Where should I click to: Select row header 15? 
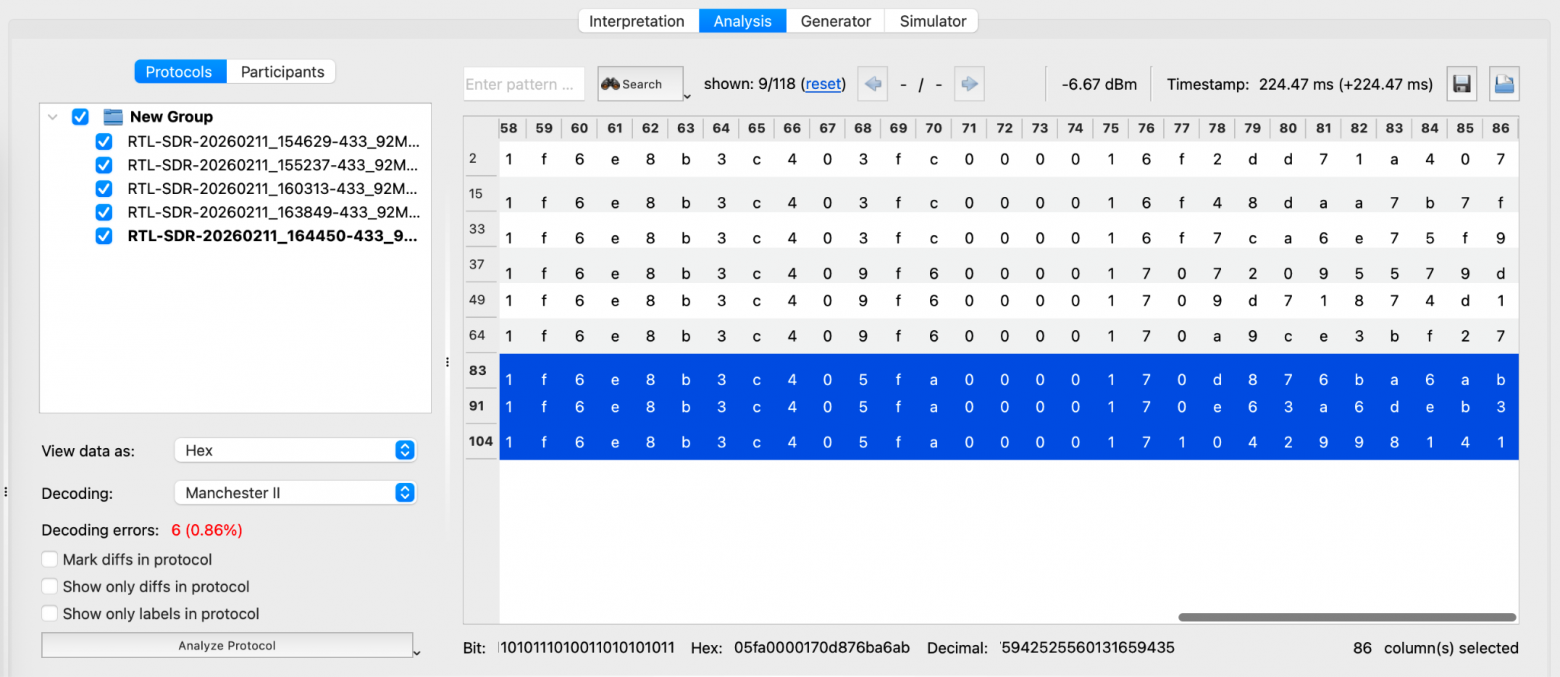(x=481, y=194)
